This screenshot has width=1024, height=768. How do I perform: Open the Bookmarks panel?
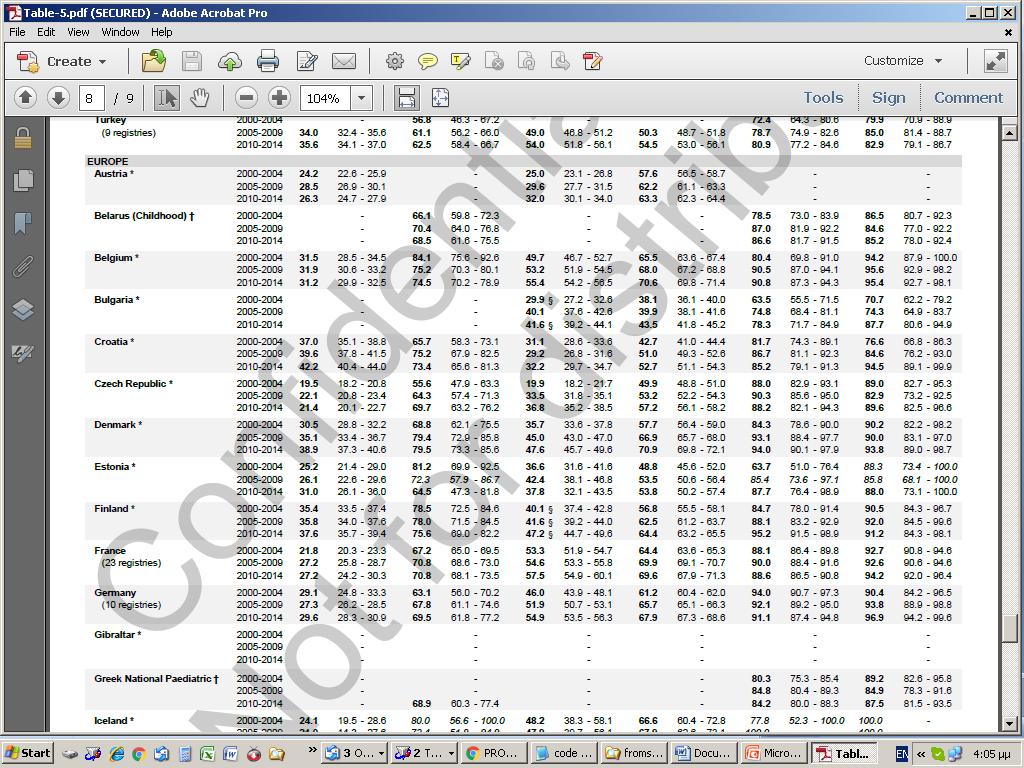(x=23, y=223)
